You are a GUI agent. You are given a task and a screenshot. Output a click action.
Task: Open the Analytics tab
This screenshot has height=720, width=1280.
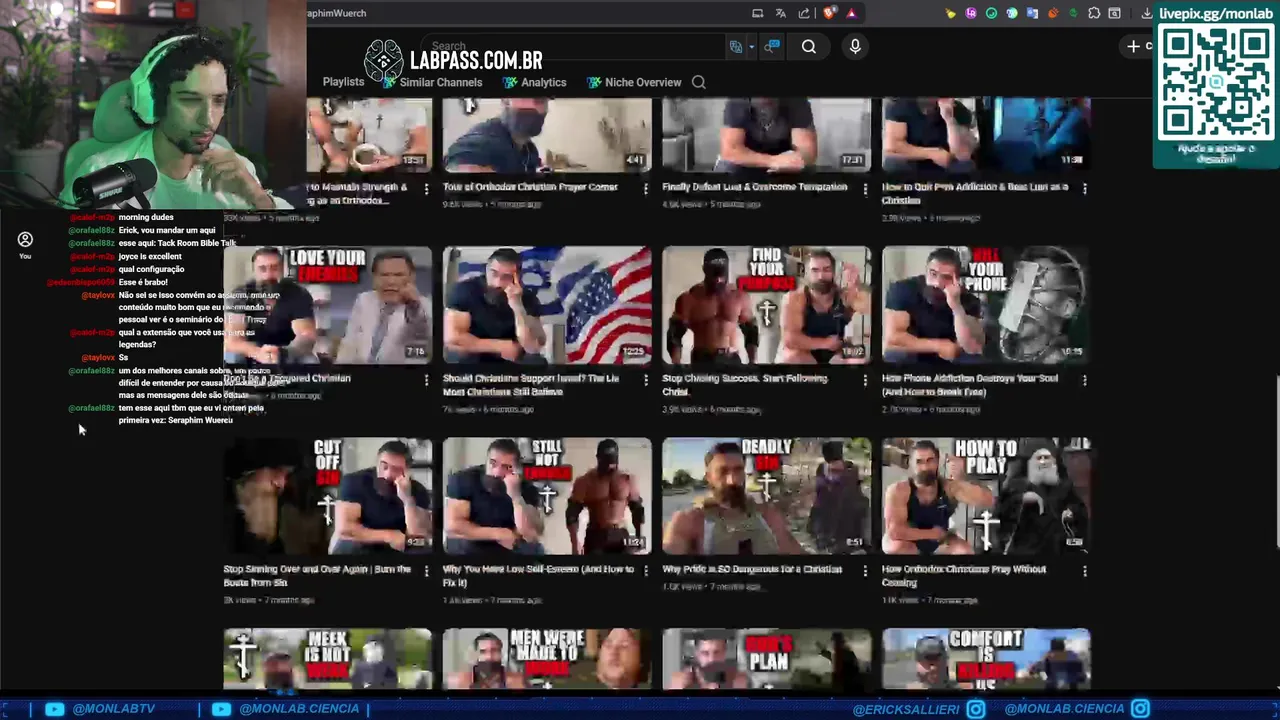(x=535, y=82)
